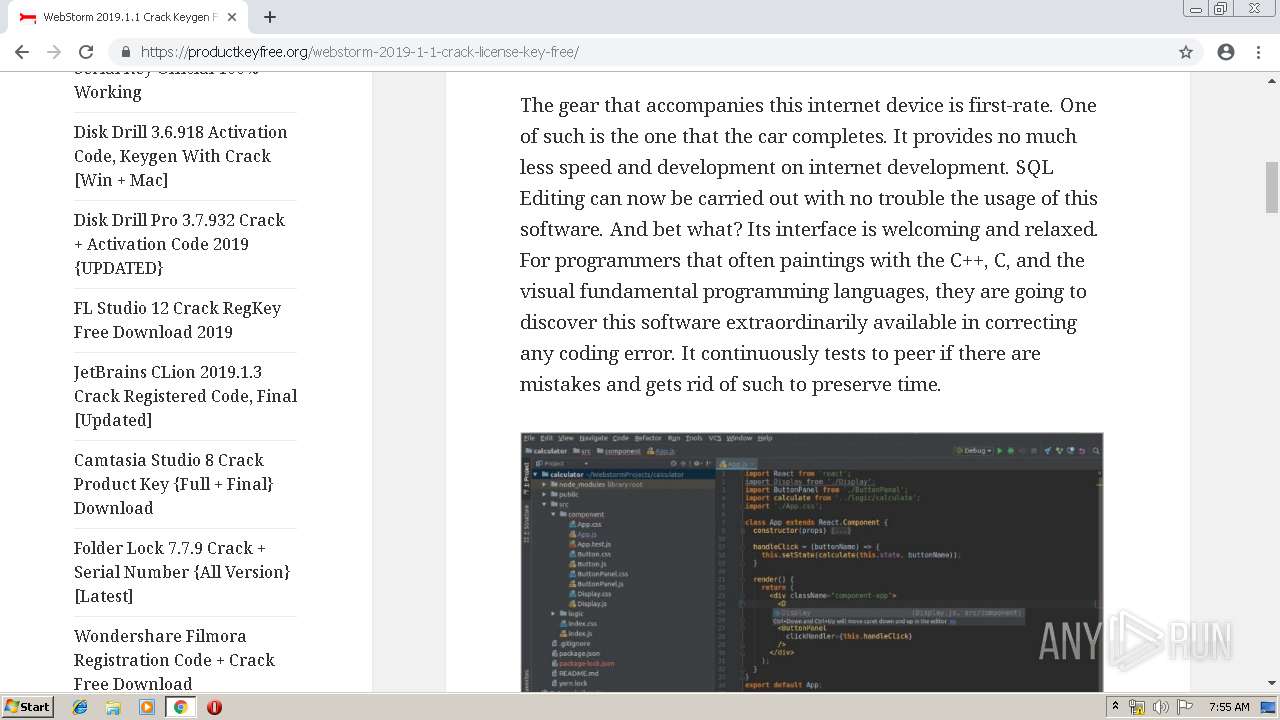Viewport: 1280px width, 720px height.
Task: Launch Internet Explorer from the taskbar
Action: pos(80,707)
